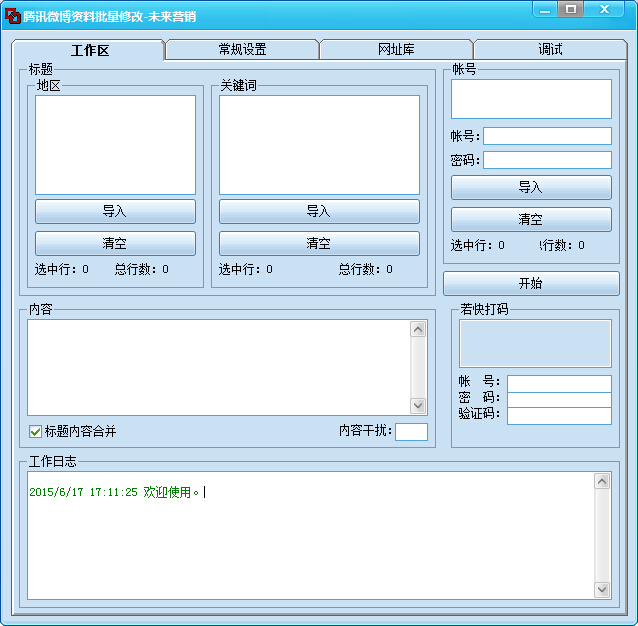638x626 pixels.
Task: Click 清空 under the 地区 list
Action: [116, 243]
